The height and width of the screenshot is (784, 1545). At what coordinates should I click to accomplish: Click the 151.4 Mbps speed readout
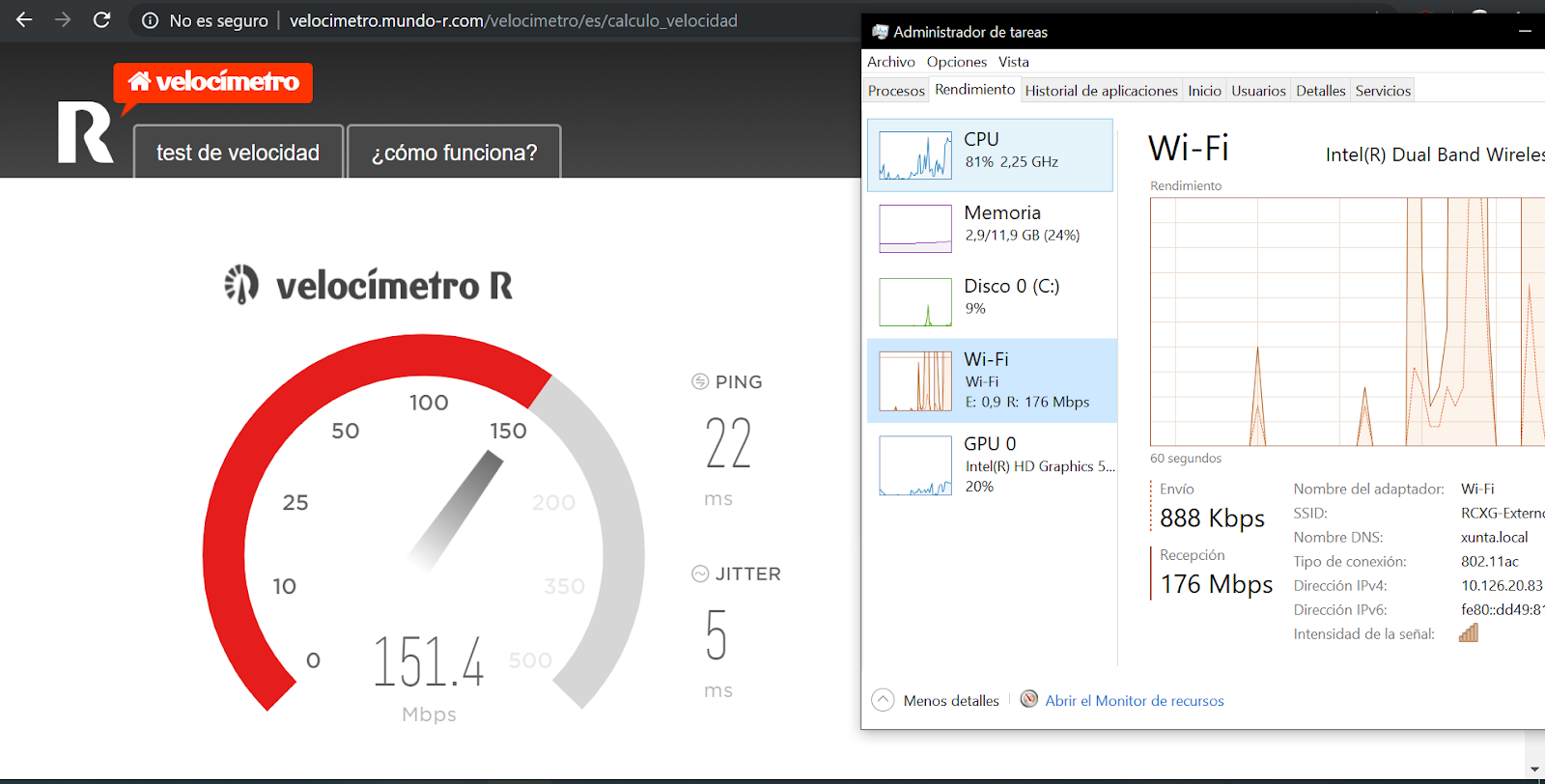[x=429, y=661]
